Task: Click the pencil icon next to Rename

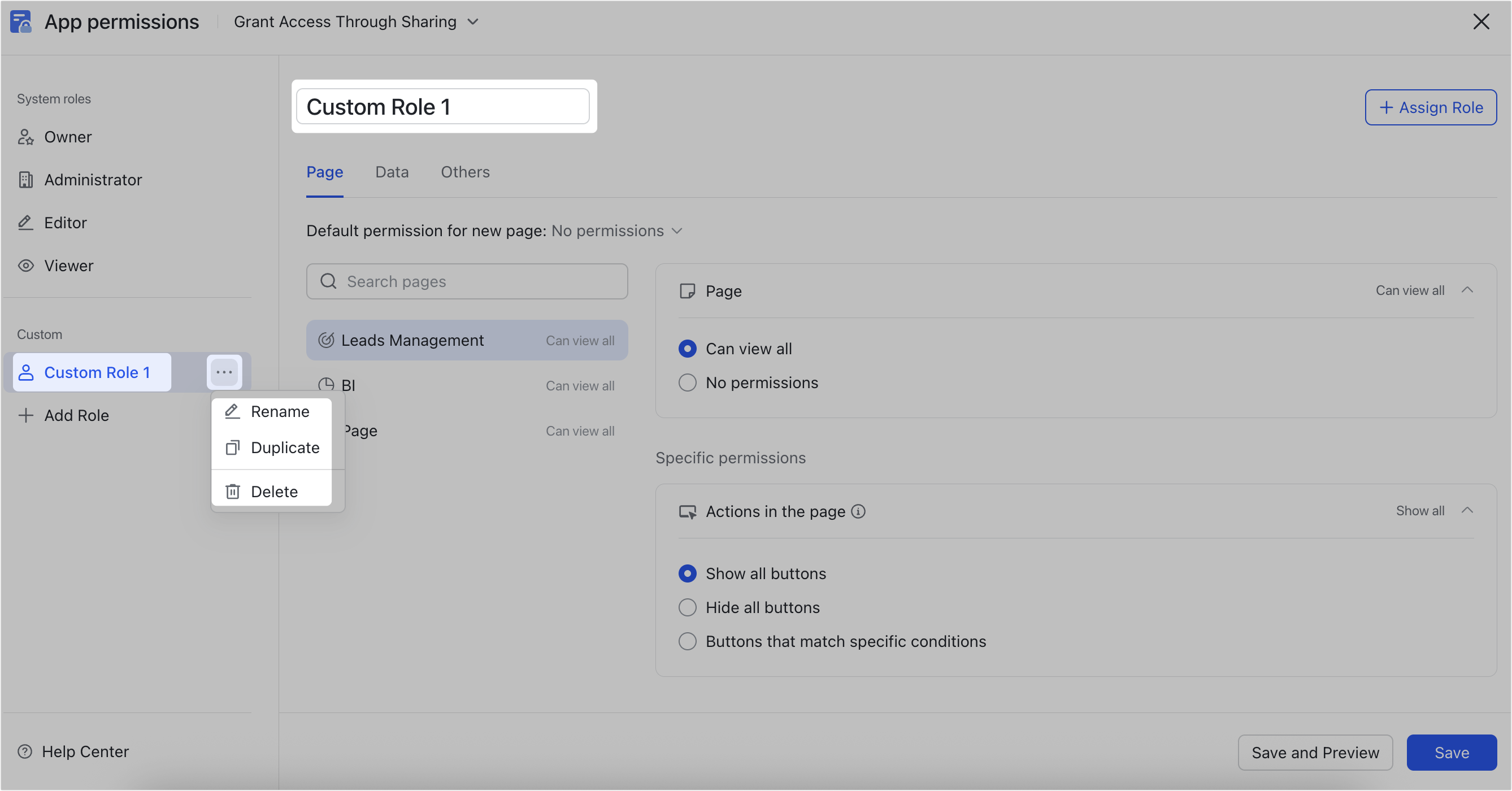Action: (233, 411)
